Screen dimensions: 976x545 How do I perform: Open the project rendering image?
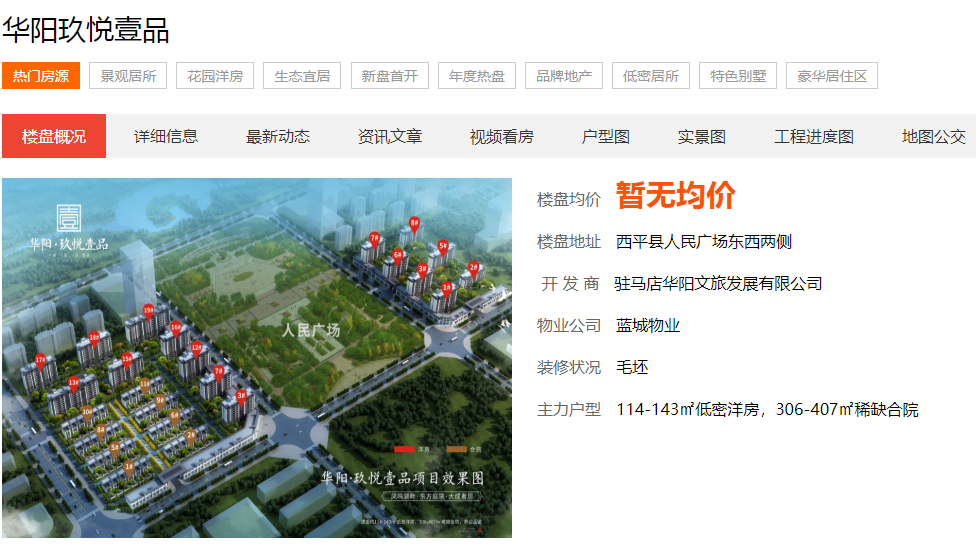coord(257,358)
